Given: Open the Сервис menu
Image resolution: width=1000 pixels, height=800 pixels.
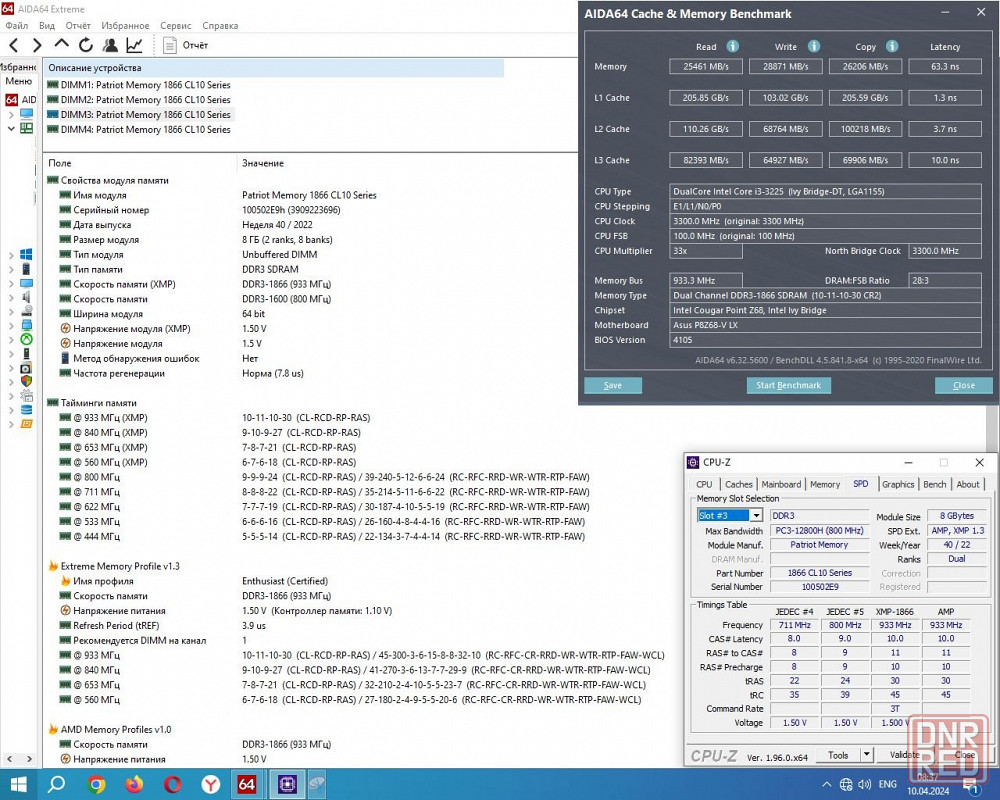Looking at the screenshot, I should (176, 25).
